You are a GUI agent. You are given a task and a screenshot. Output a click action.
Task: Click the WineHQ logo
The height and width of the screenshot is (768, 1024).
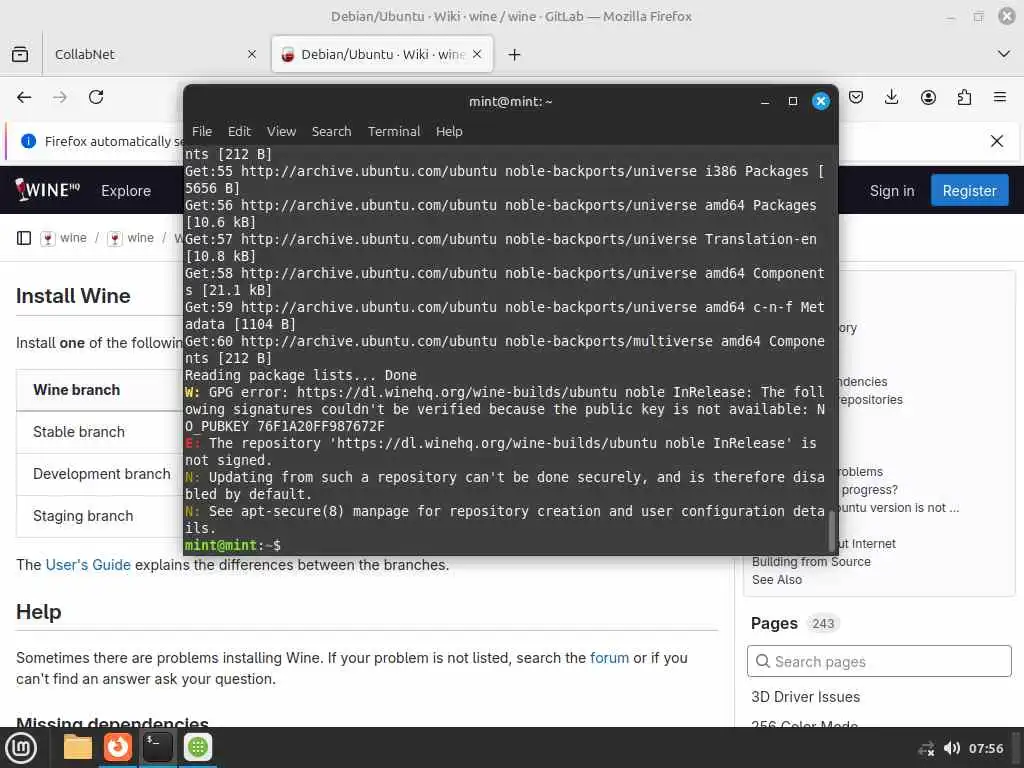(x=48, y=190)
